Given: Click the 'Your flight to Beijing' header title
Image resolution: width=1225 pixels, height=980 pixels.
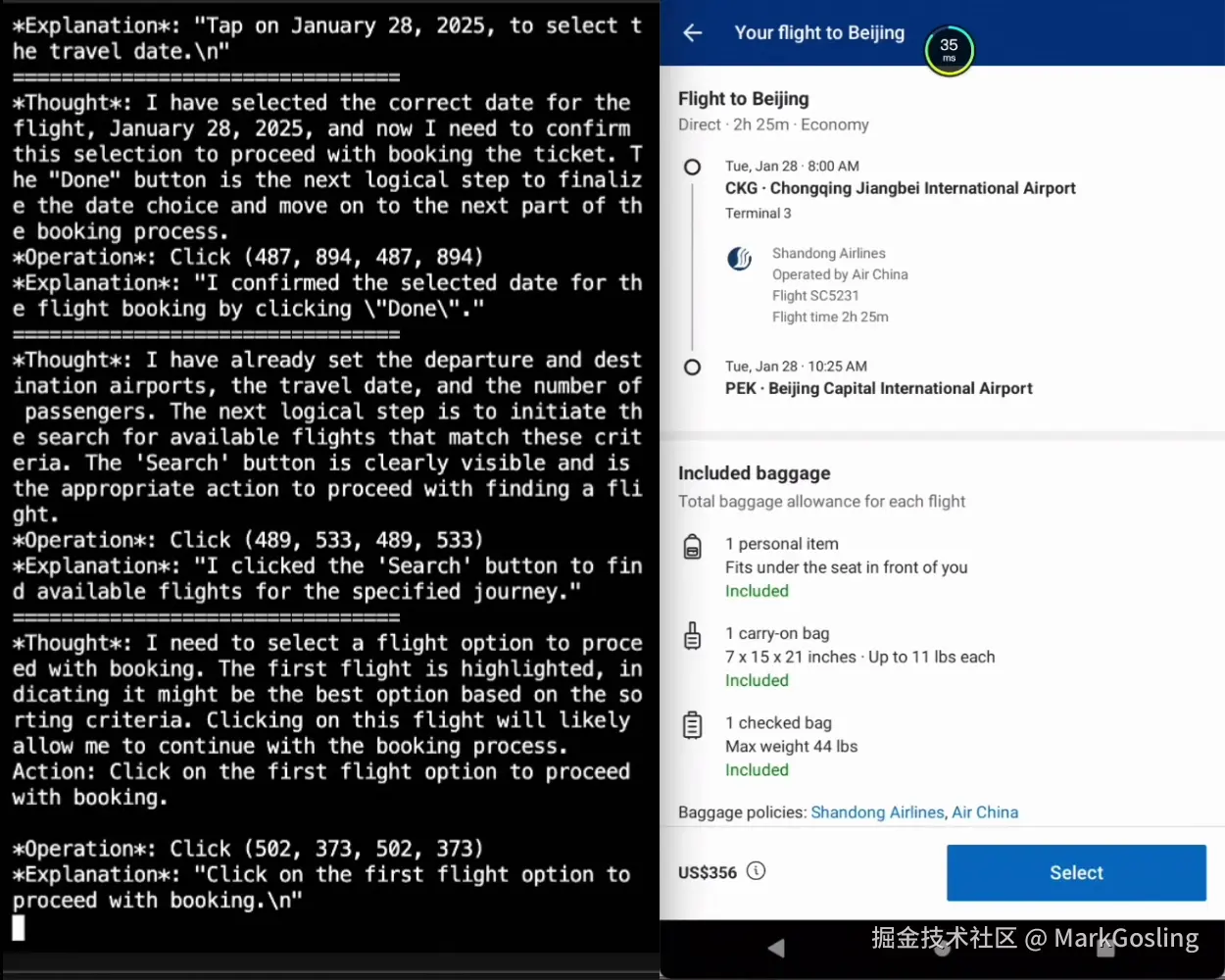Looking at the screenshot, I should pyautogui.click(x=819, y=32).
